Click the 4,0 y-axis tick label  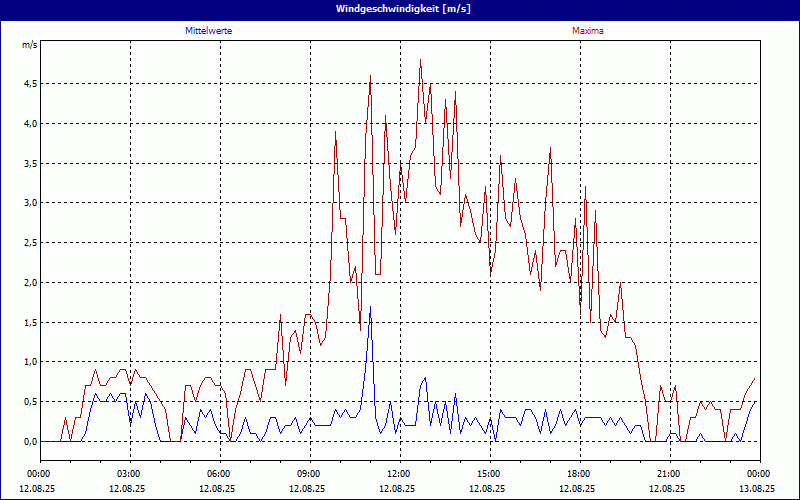(30, 124)
